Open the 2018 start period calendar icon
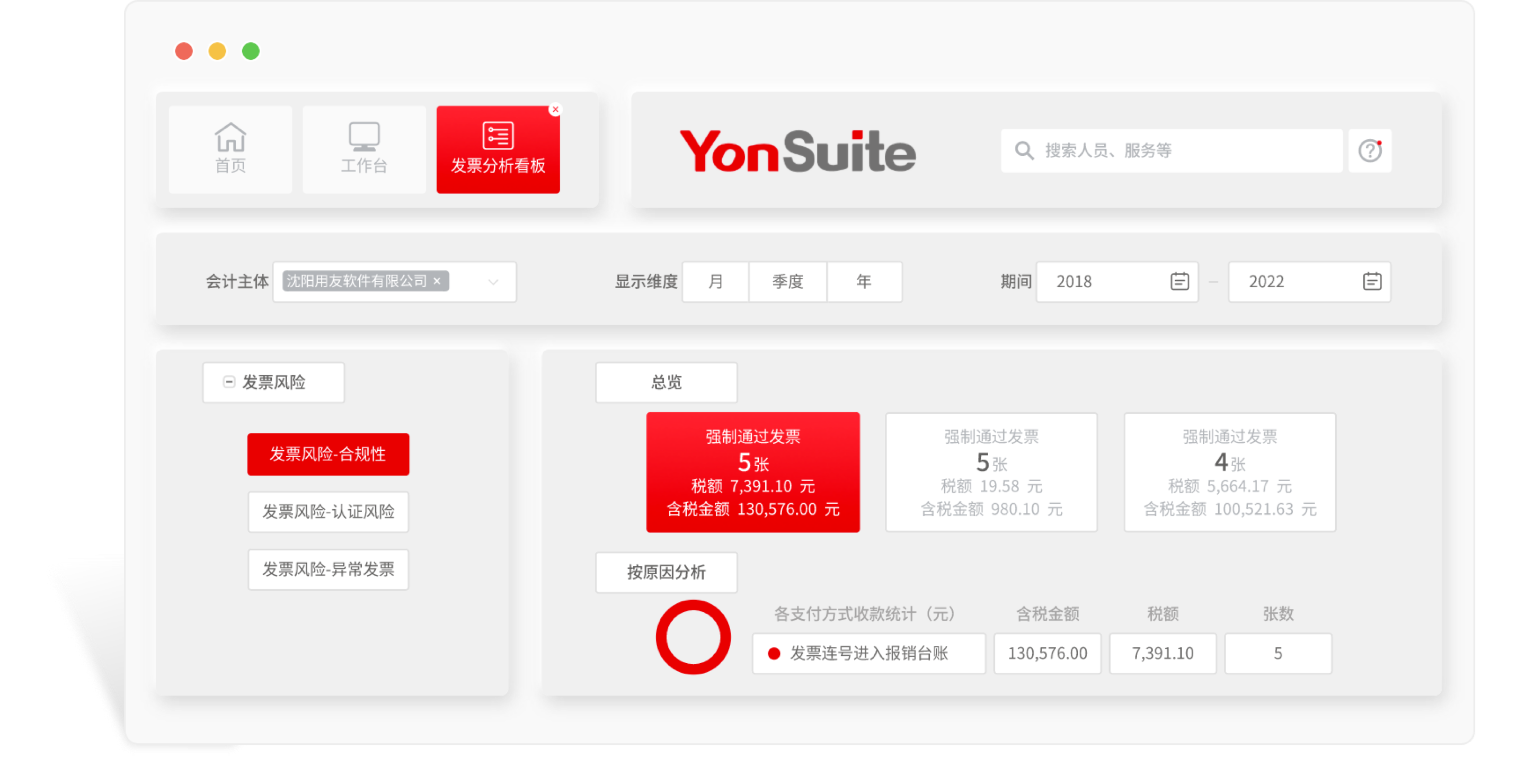 pos(1179,281)
